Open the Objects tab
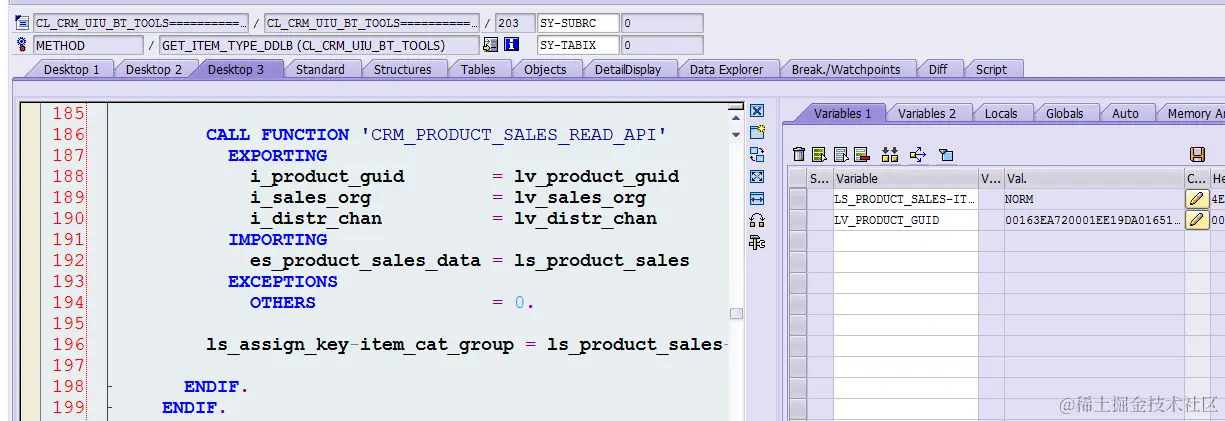 click(x=545, y=69)
